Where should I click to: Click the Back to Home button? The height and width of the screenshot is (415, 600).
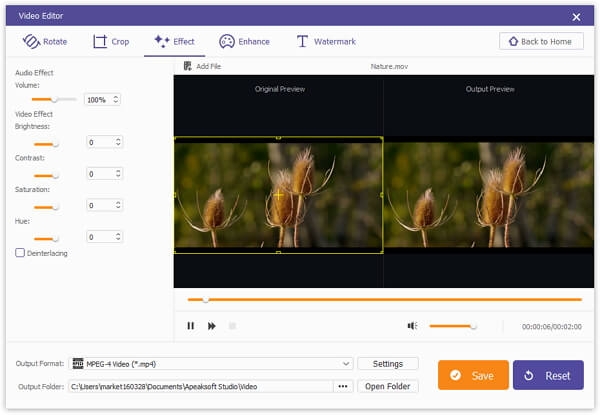pos(541,41)
